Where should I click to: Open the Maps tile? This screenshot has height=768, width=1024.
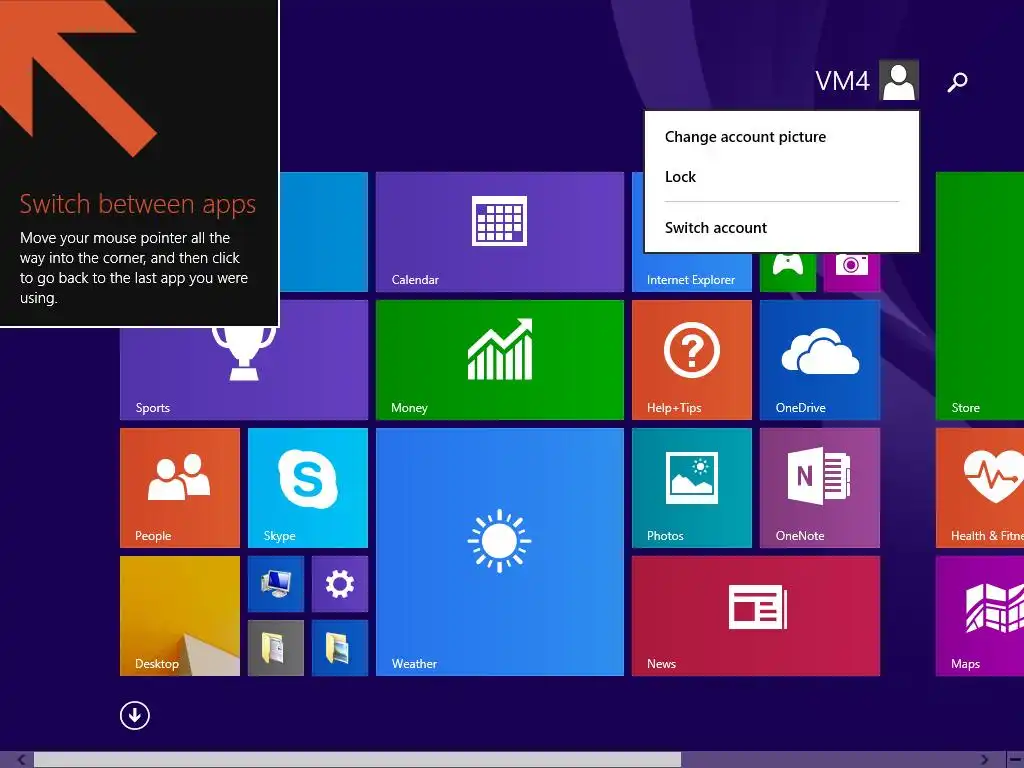[980, 616]
